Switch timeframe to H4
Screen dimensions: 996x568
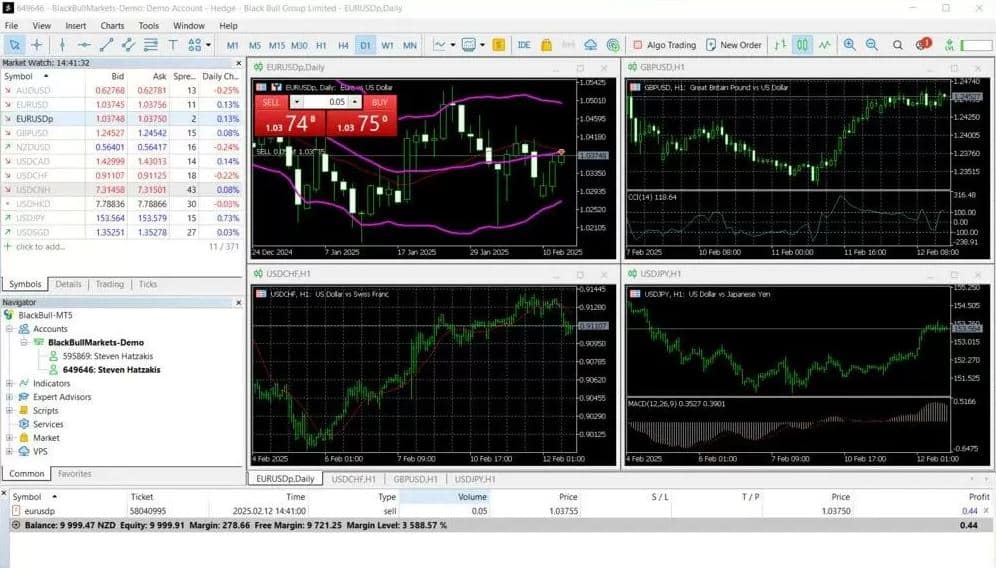[343, 45]
